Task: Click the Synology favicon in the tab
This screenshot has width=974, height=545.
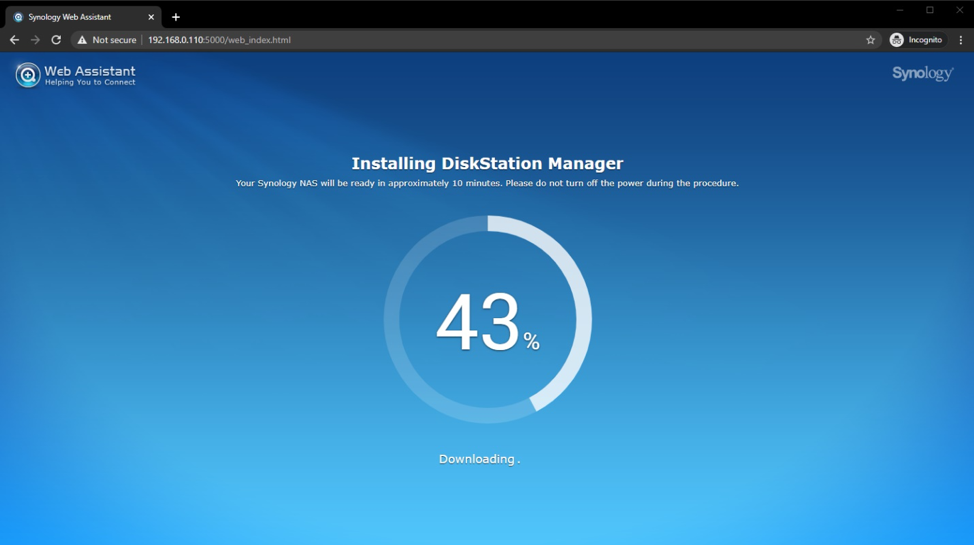Action: 18,17
